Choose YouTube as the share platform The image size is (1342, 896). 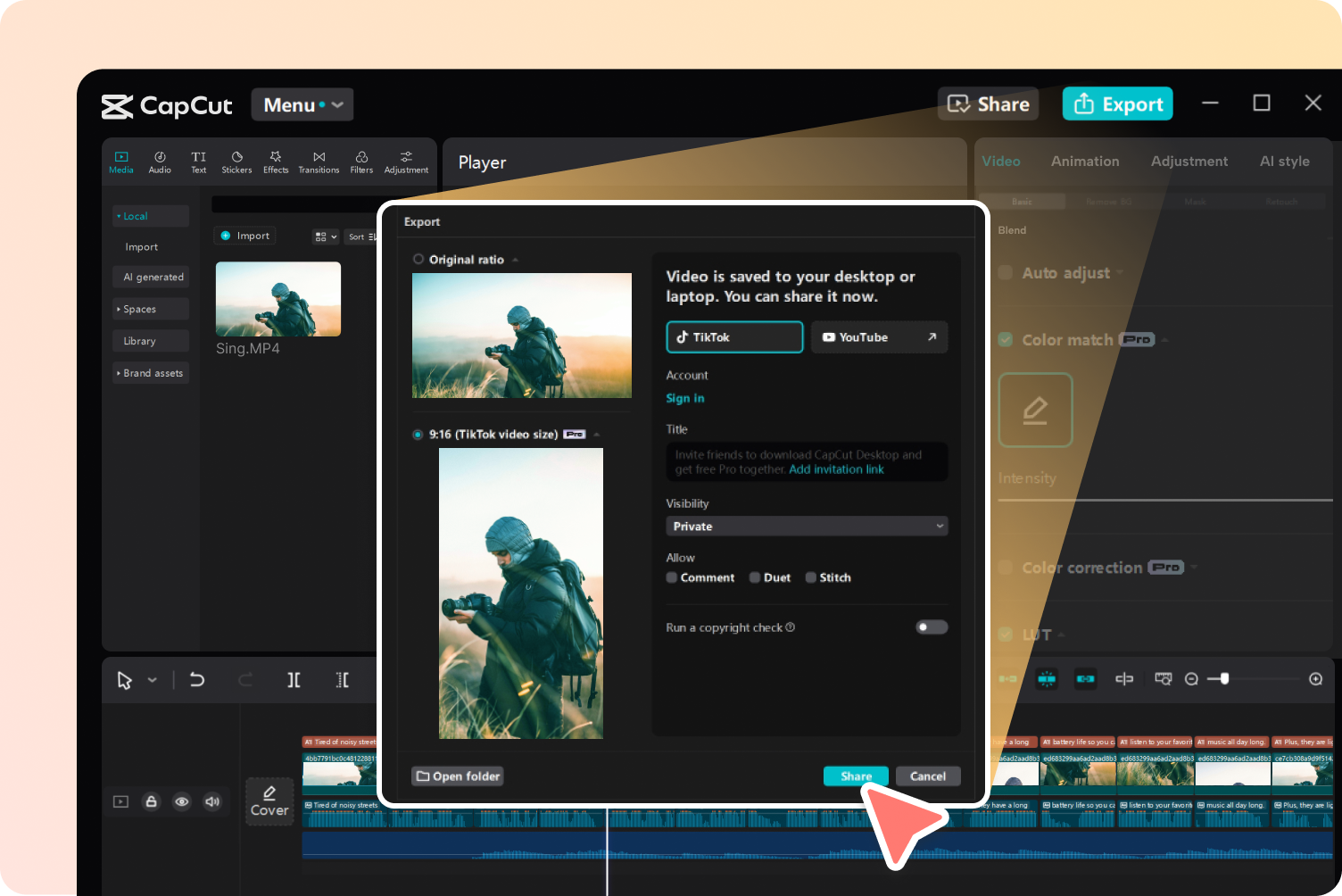(879, 337)
